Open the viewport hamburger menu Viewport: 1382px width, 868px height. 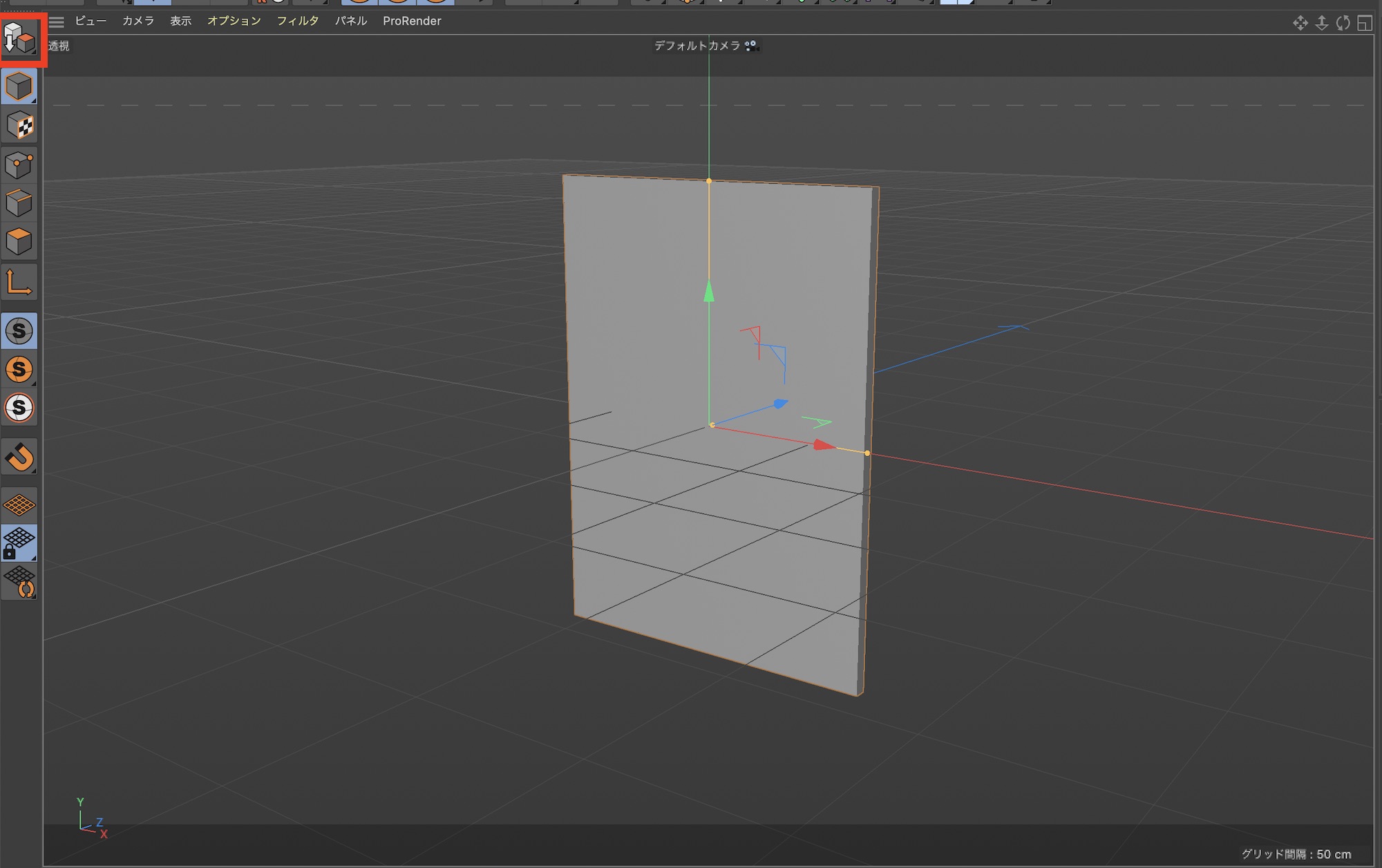pyautogui.click(x=57, y=22)
